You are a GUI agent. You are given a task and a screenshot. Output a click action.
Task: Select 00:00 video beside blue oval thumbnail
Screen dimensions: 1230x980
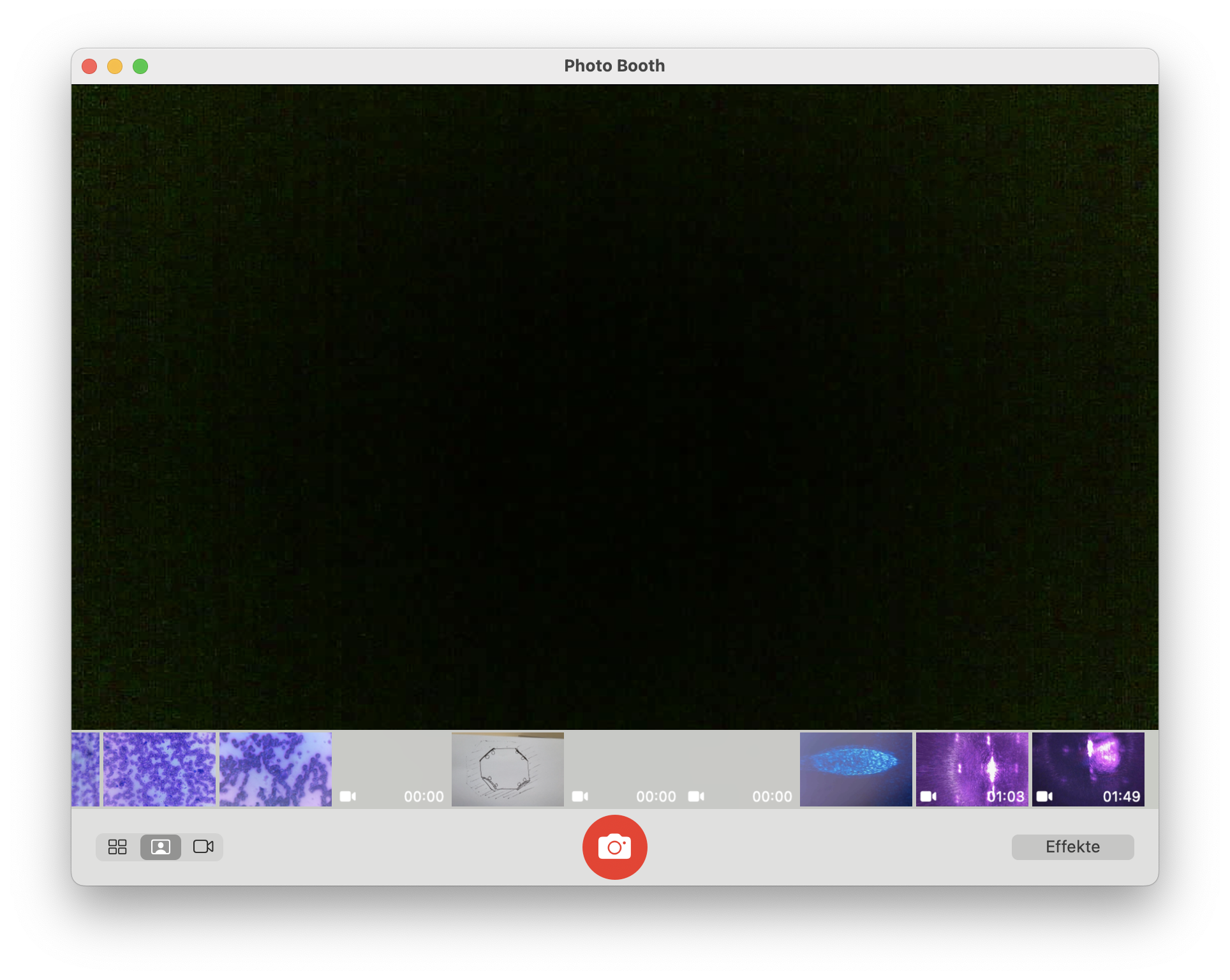(739, 769)
